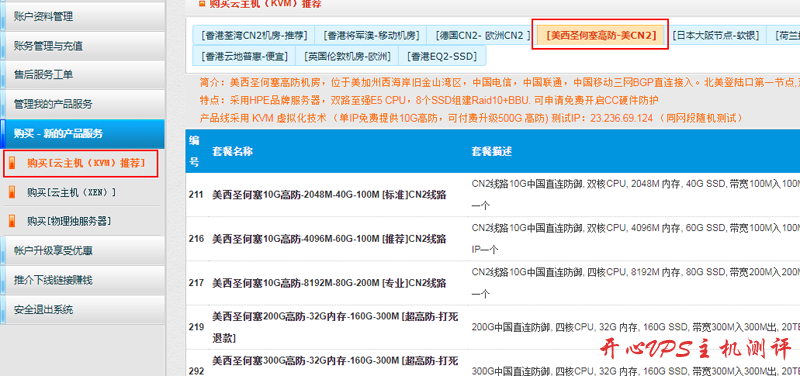The width and height of the screenshot is (800, 376).
Task: Switch to 美西圣何塞高防-美CN2 tab
Action: [x=601, y=35]
